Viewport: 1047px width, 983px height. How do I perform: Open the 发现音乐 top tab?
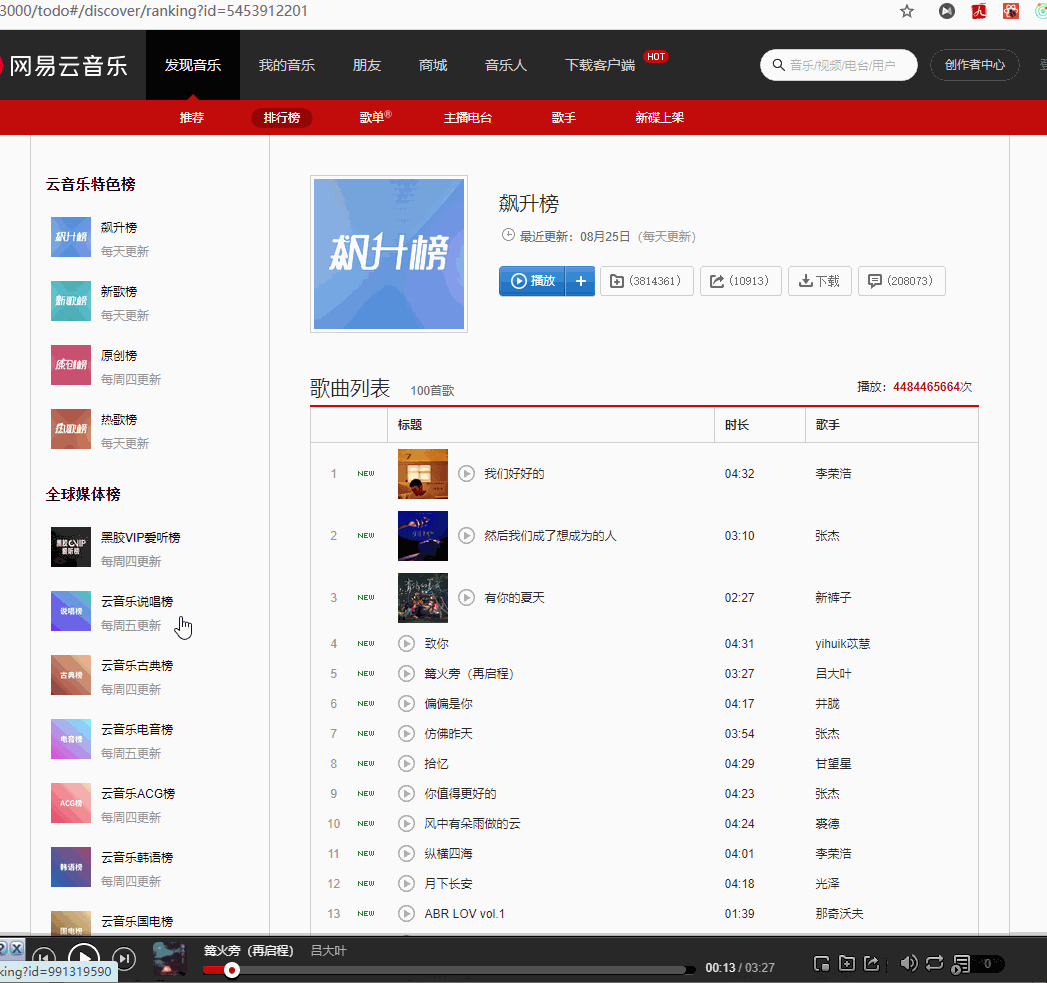193,65
